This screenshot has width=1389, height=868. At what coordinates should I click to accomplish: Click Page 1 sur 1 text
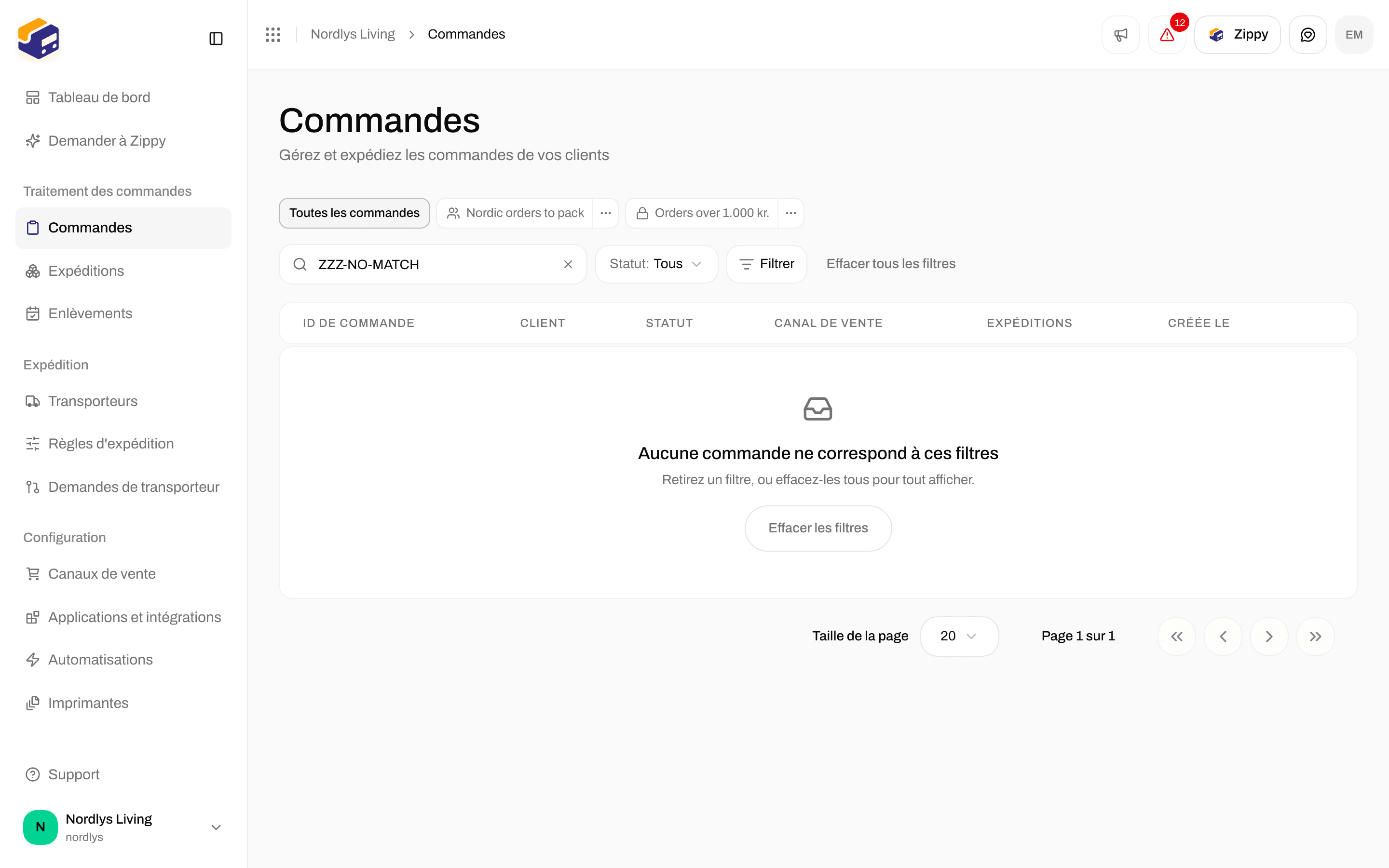[1078, 636]
